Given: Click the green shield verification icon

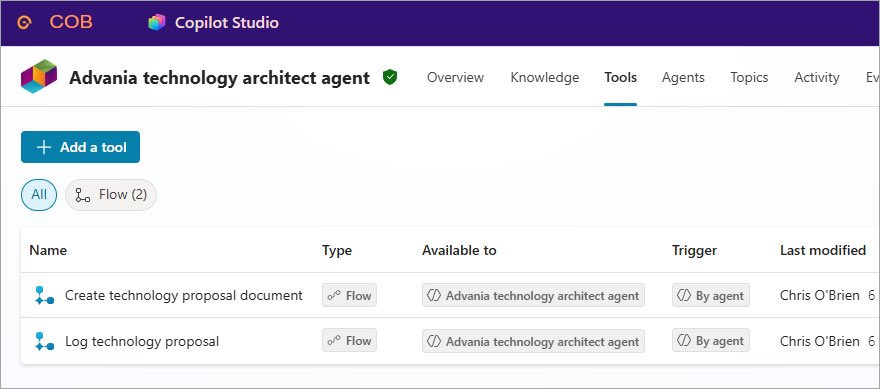Looking at the screenshot, I should 390,77.
